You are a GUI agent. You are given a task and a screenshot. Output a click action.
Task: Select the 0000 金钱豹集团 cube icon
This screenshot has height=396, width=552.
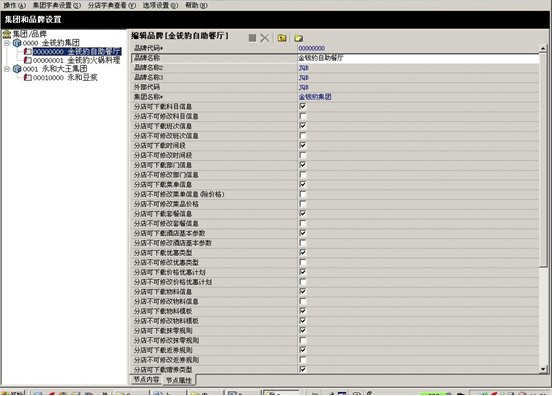17,43
